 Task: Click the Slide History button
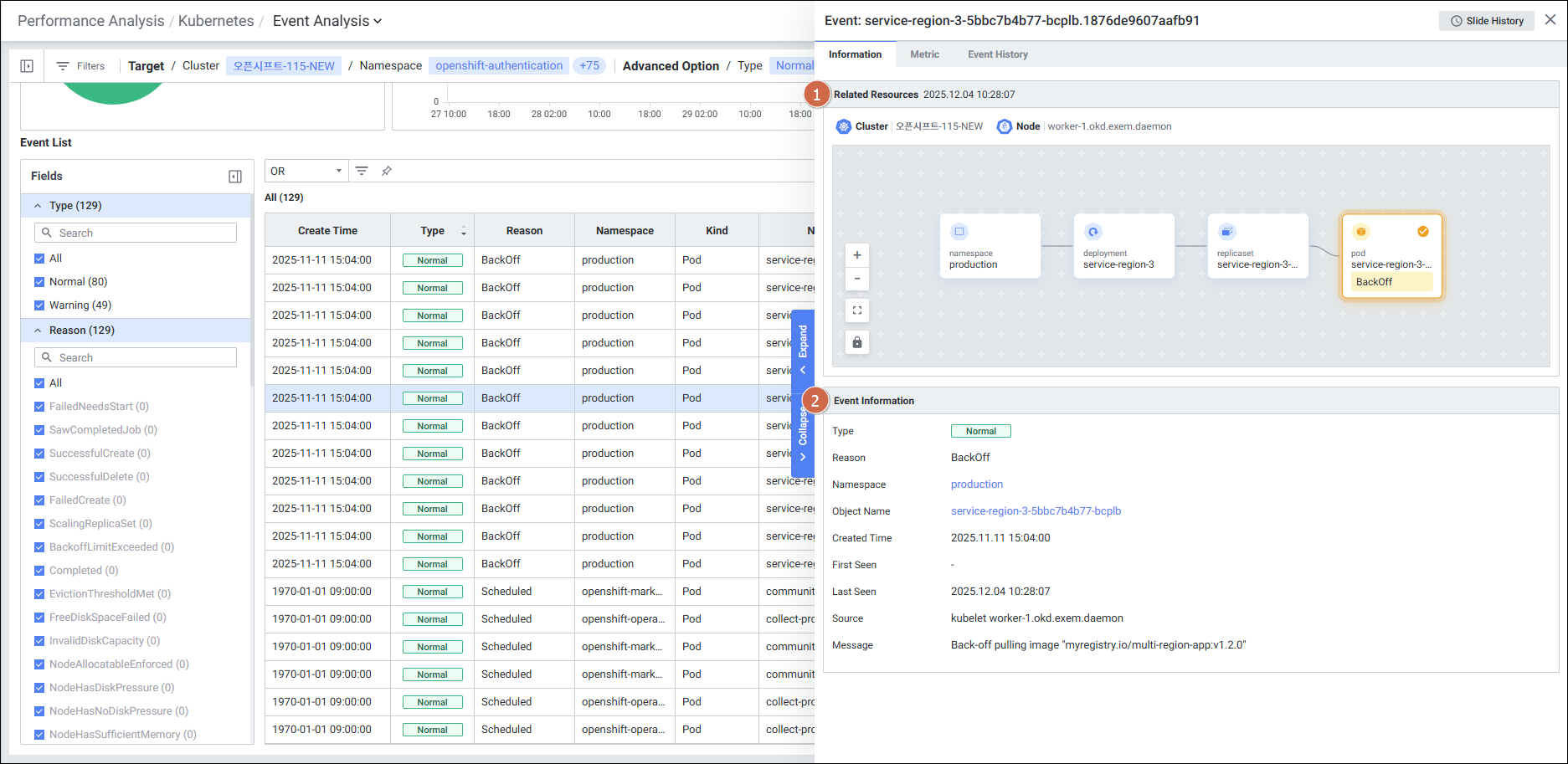pyautogui.click(x=1487, y=21)
